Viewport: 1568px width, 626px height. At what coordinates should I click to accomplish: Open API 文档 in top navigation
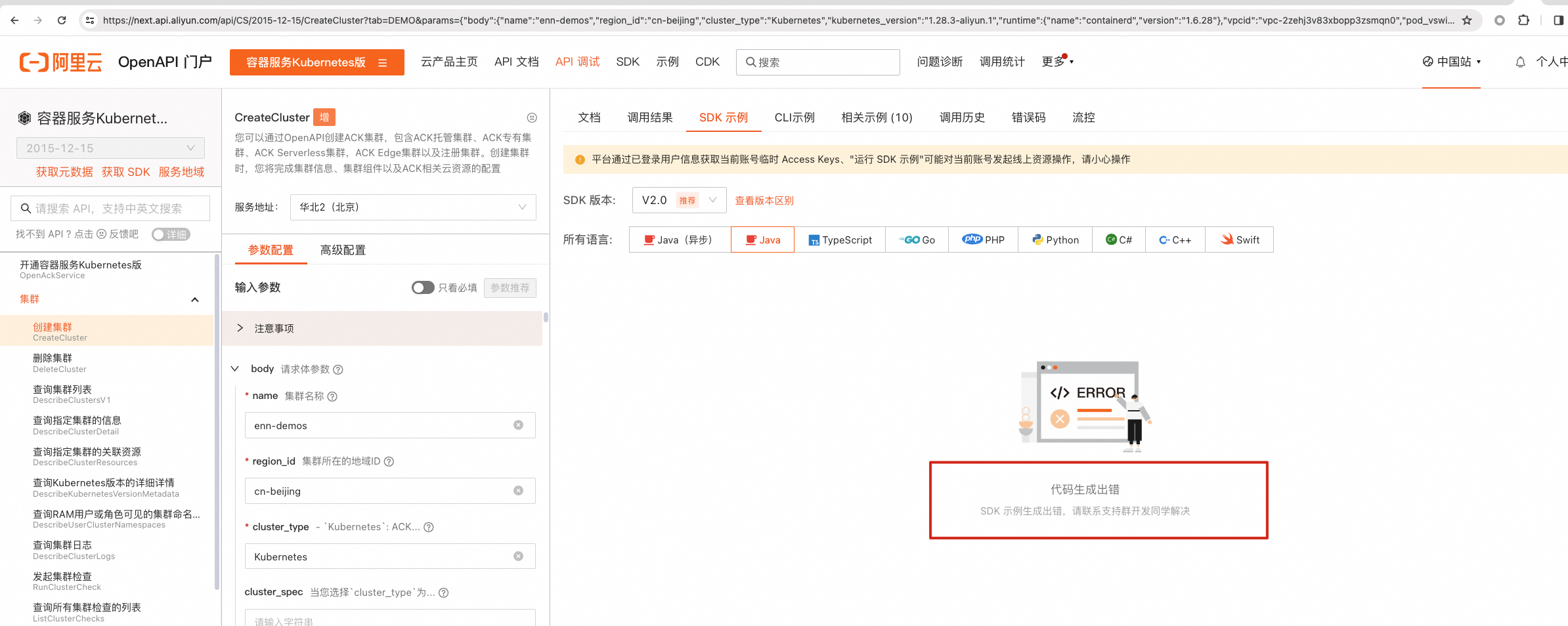pos(517,62)
